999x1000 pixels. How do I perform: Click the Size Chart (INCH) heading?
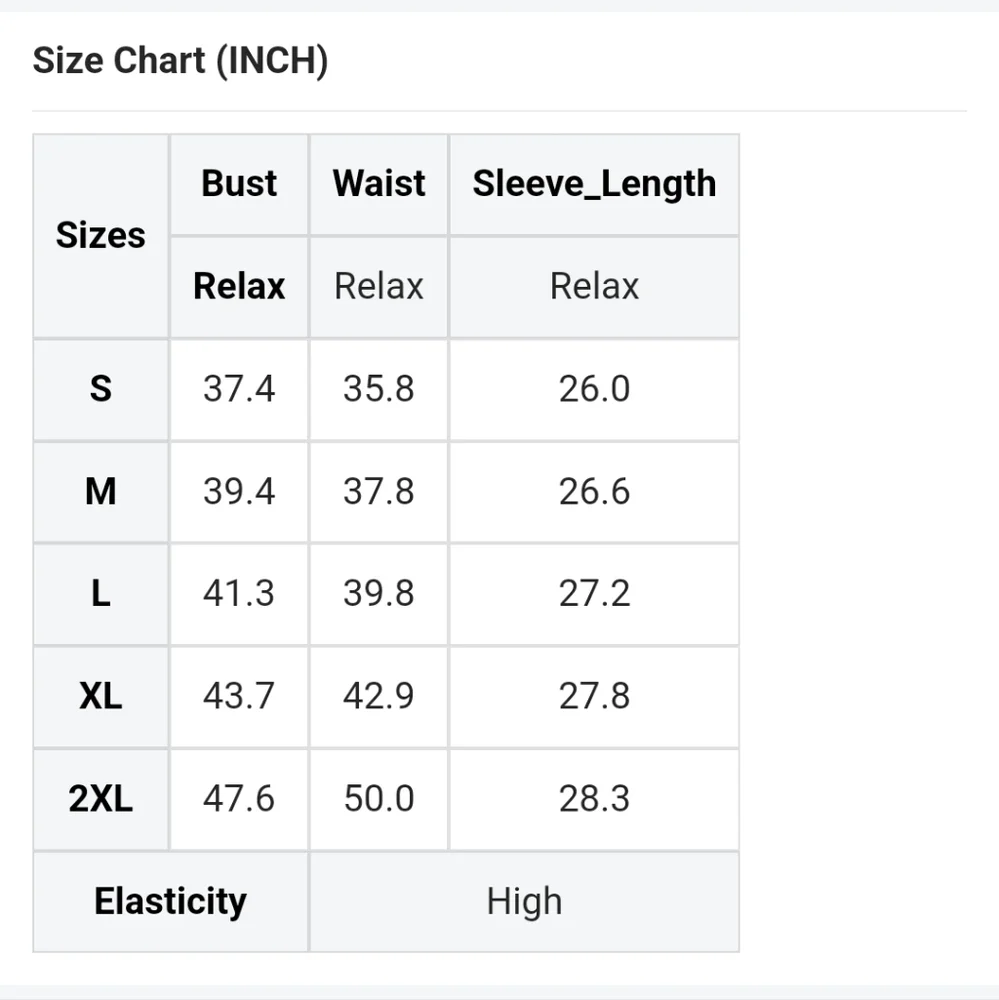[180, 61]
